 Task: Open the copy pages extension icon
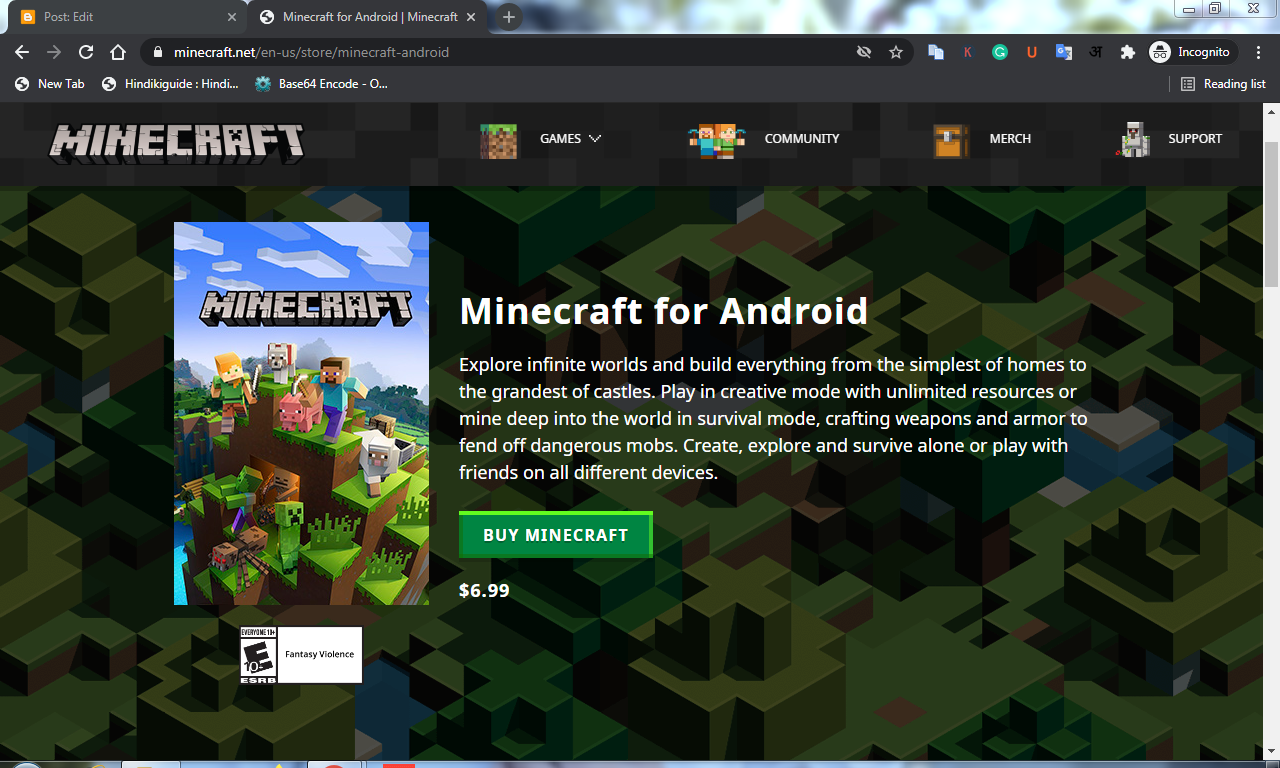click(x=936, y=52)
